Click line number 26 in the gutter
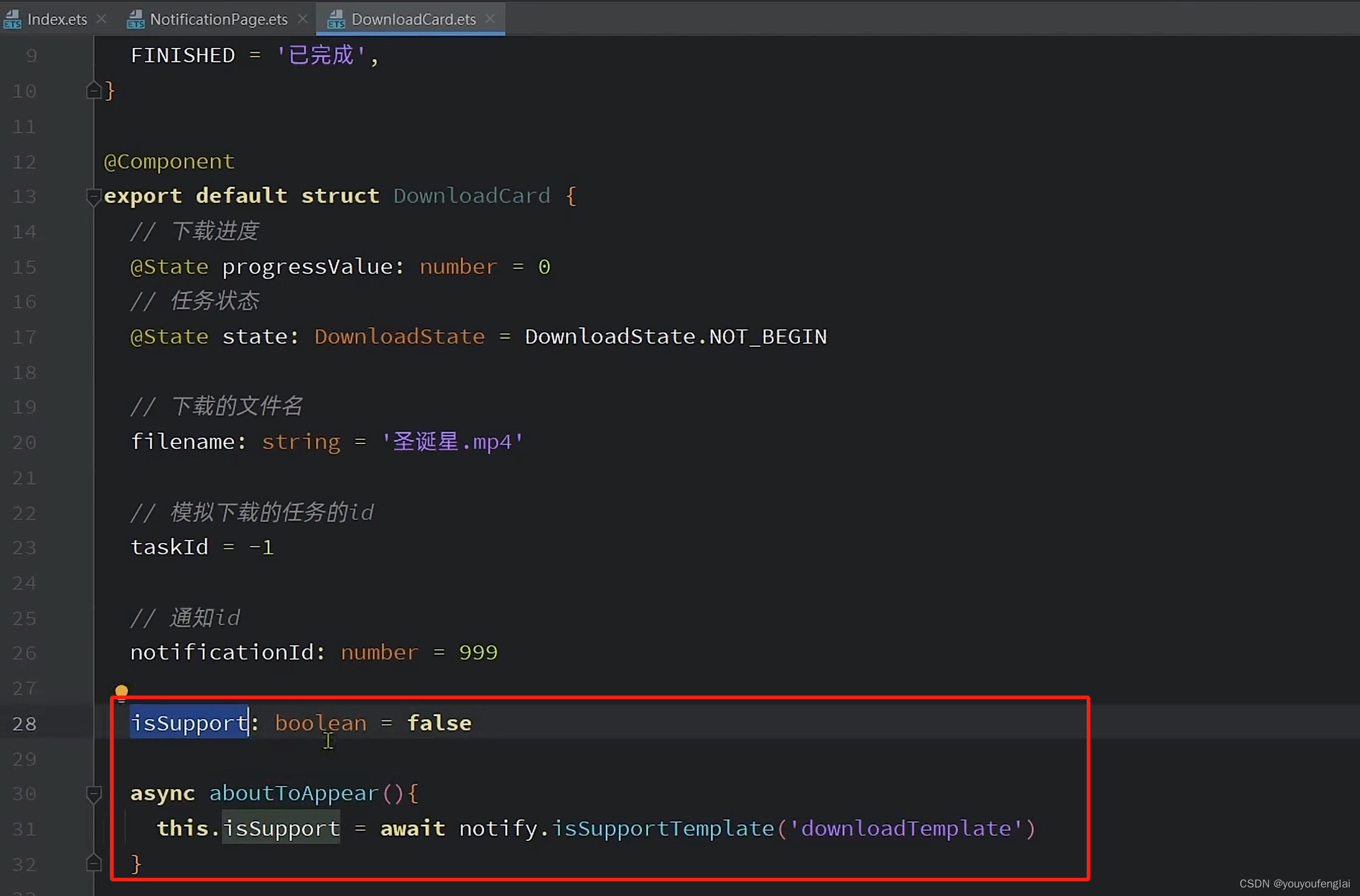This screenshot has width=1360, height=896. (24, 653)
